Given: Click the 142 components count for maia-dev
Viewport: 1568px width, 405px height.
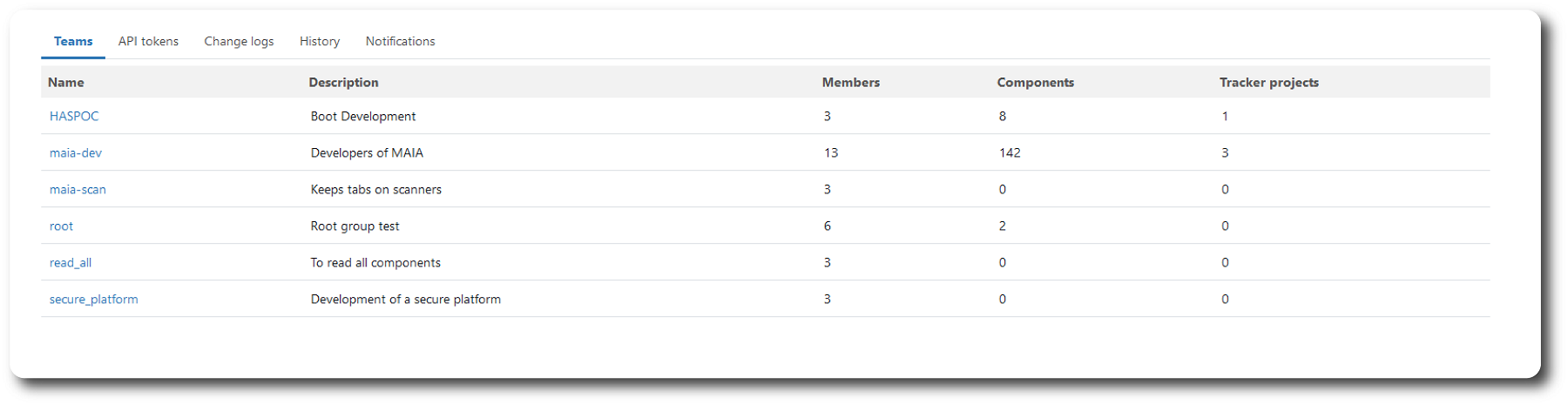Looking at the screenshot, I should pyautogui.click(x=1010, y=153).
